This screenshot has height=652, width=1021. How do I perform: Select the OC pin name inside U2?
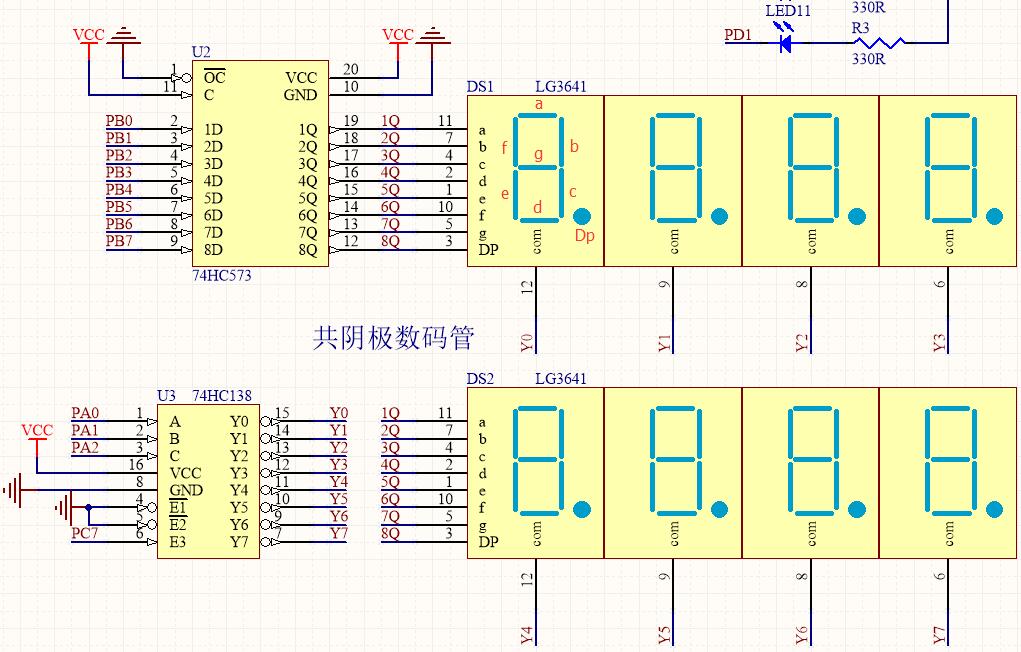point(214,78)
